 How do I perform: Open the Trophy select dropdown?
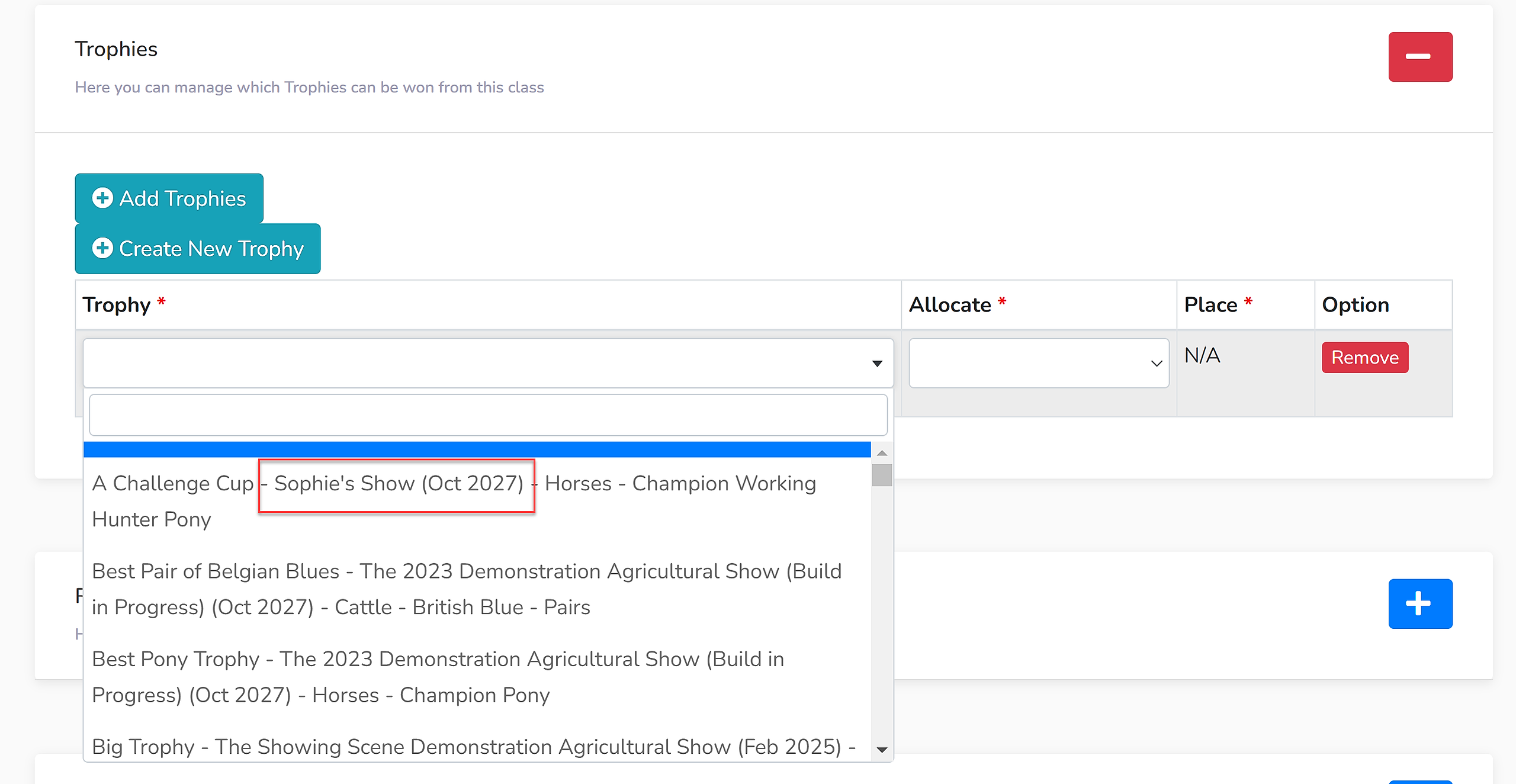488,363
